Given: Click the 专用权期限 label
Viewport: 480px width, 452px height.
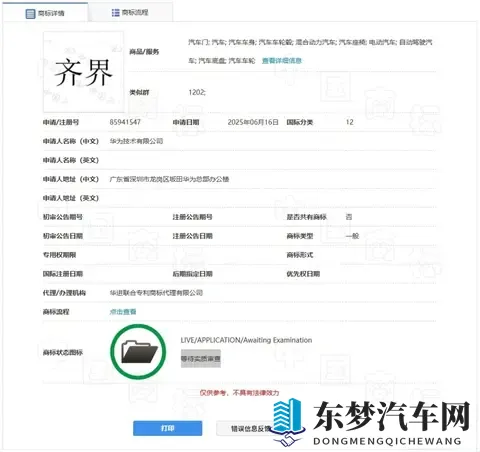Looking at the screenshot, I should pos(59,255).
